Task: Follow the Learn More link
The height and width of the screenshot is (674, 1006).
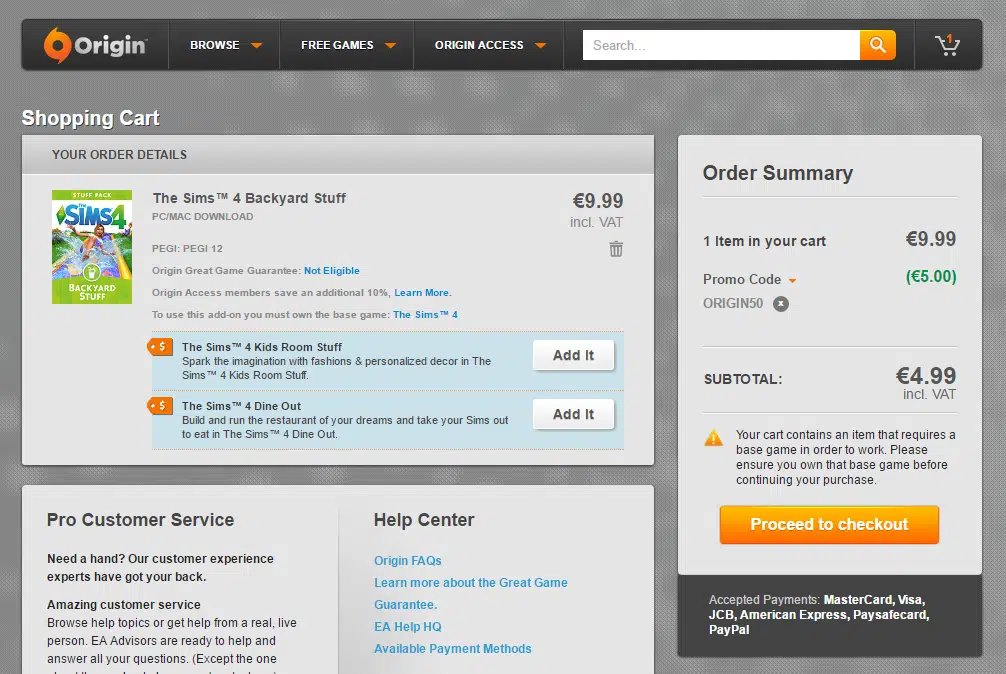Action: tap(422, 293)
